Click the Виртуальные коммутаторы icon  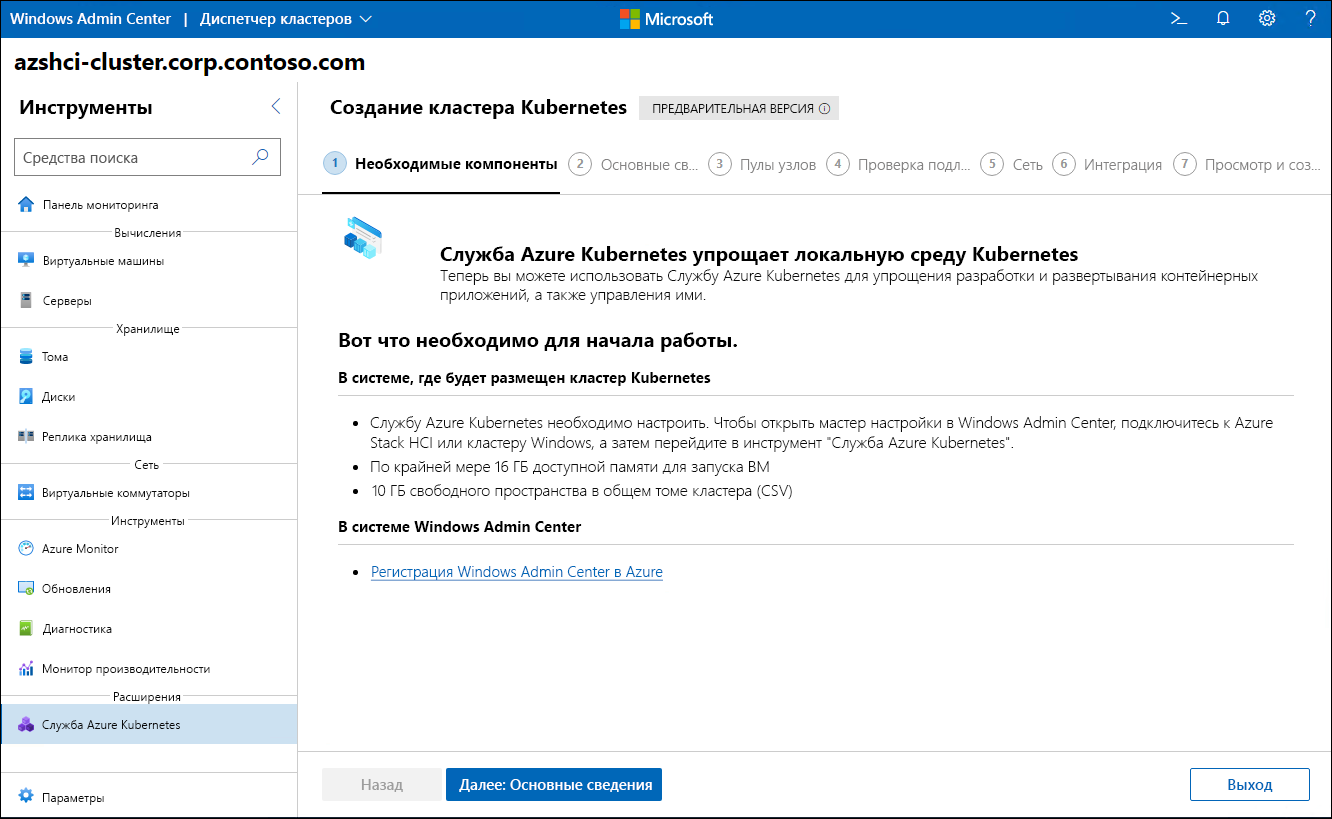(x=26, y=493)
